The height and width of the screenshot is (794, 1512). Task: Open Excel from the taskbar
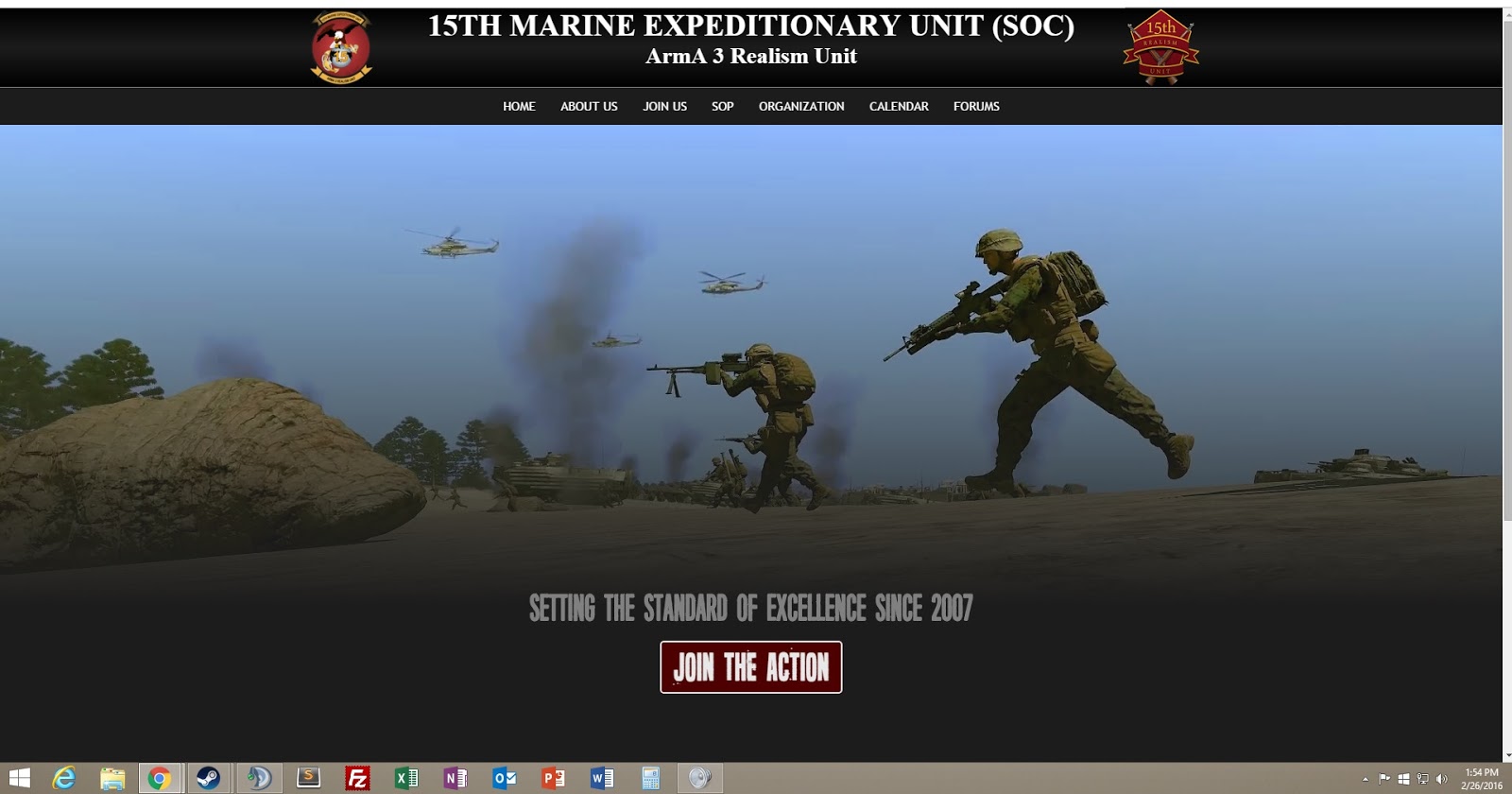tap(406, 778)
